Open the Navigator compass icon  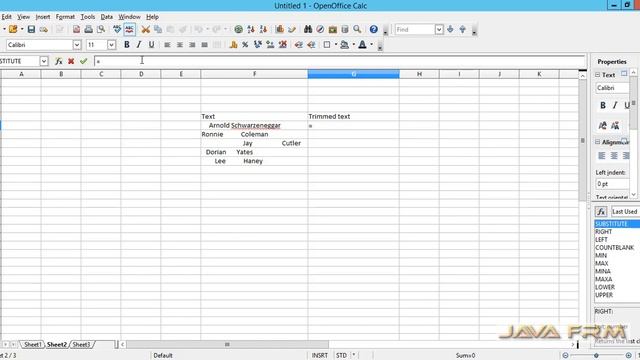tap(320, 29)
